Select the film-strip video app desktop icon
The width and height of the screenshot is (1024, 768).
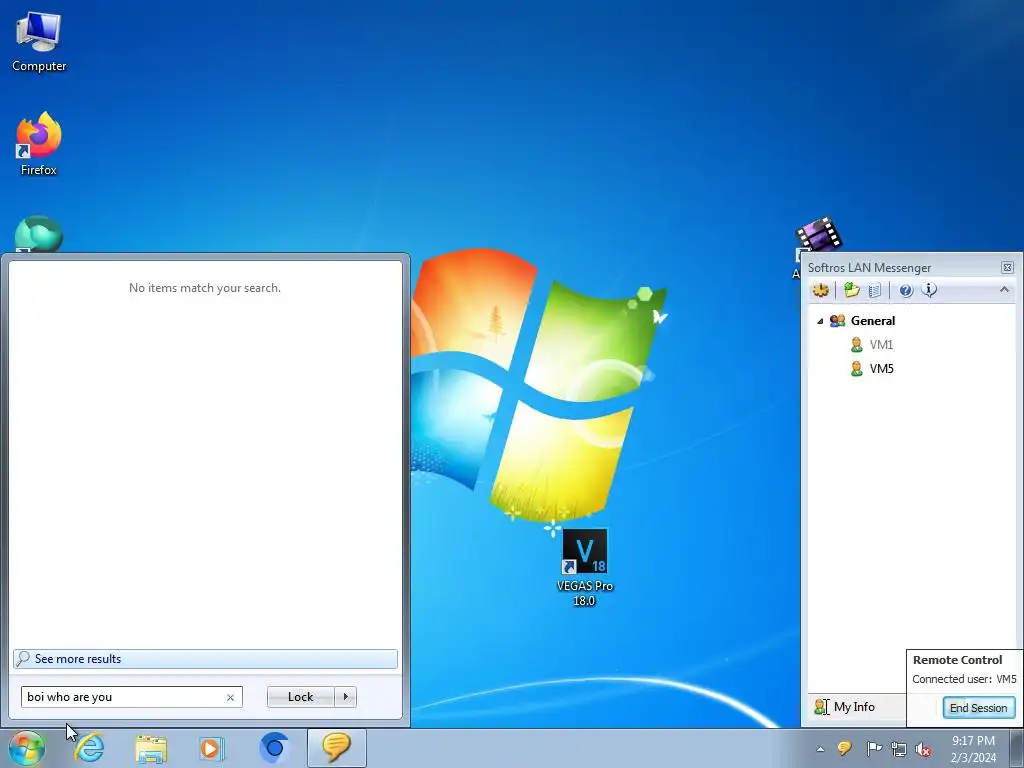click(818, 235)
